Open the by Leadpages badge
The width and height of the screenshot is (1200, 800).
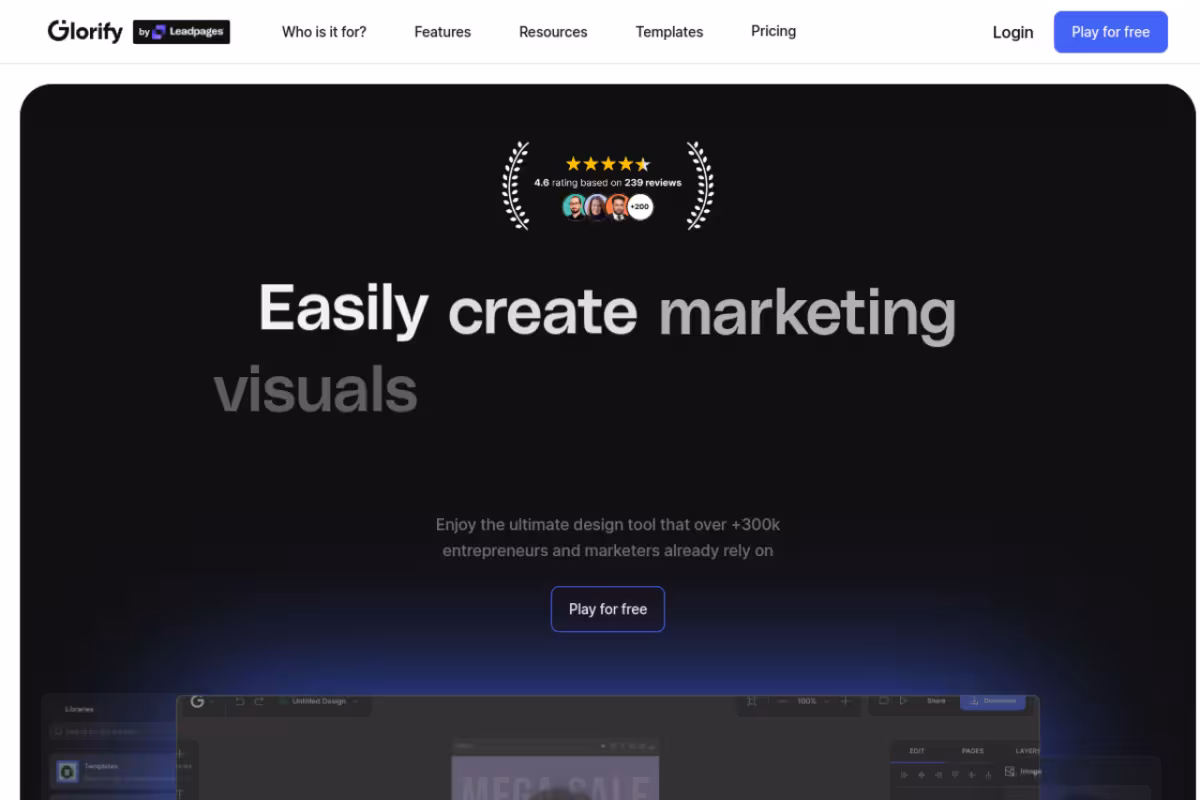[x=181, y=32]
